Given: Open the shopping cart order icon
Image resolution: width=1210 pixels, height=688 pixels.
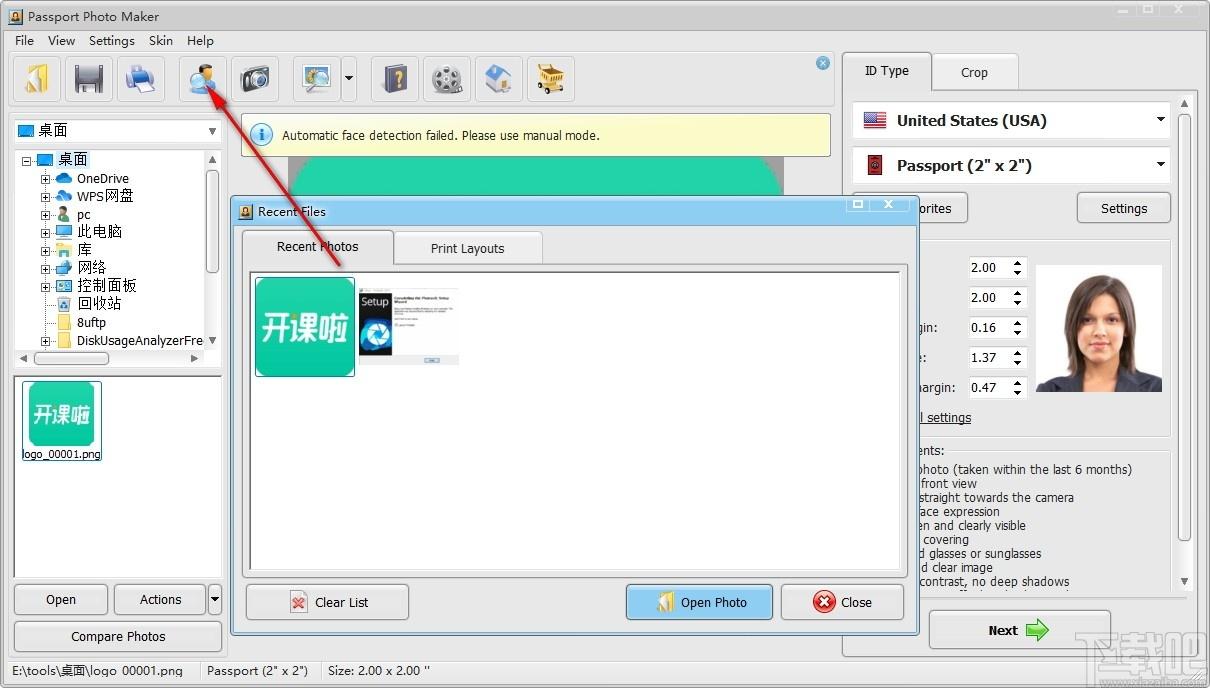Looking at the screenshot, I should 551,79.
